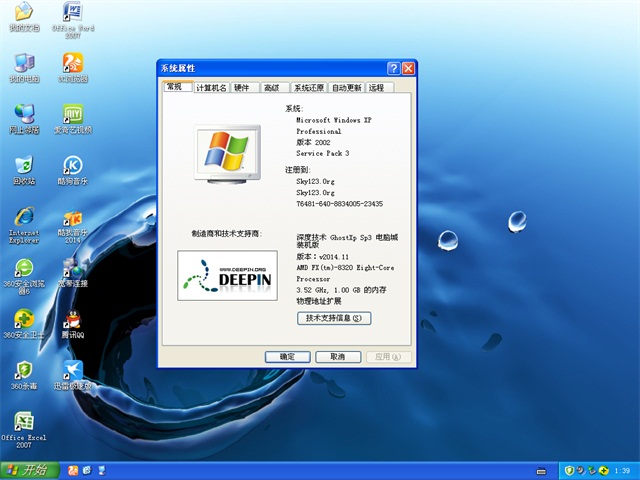640x480 pixels.
Task: Click the 技术支持信息 button
Action: click(x=334, y=318)
